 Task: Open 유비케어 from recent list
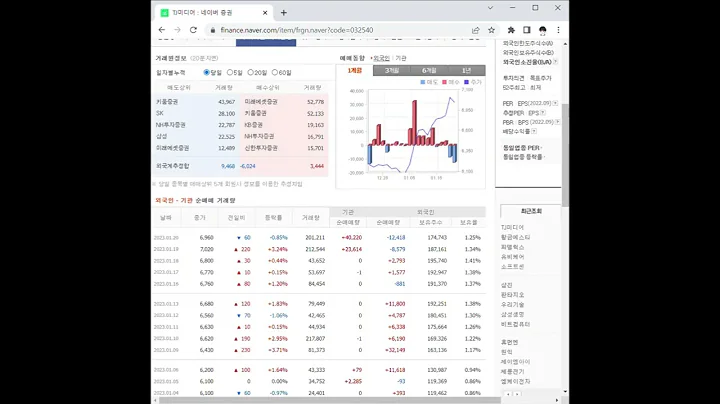[512, 257]
